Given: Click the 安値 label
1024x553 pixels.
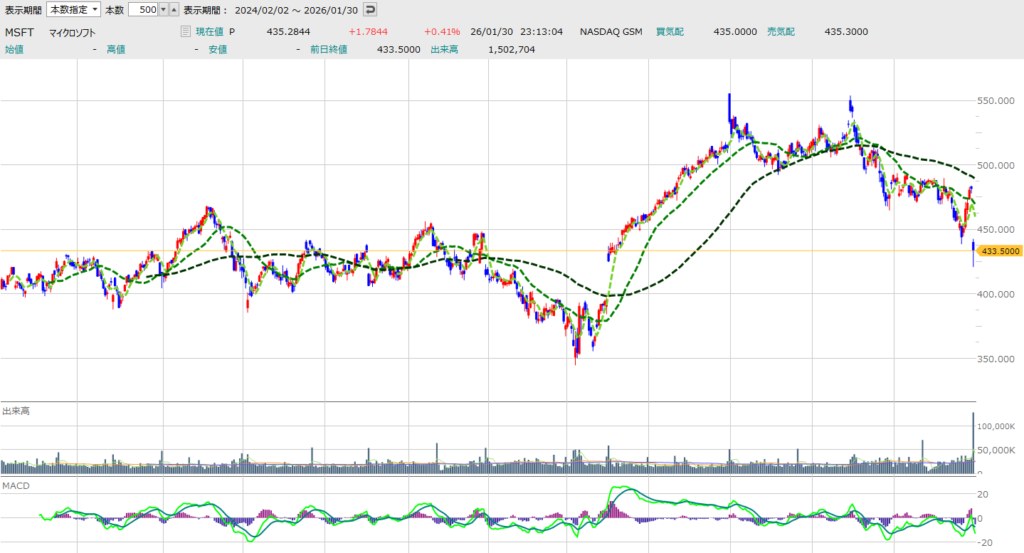Looking at the screenshot, I should [x=218, y=49].
